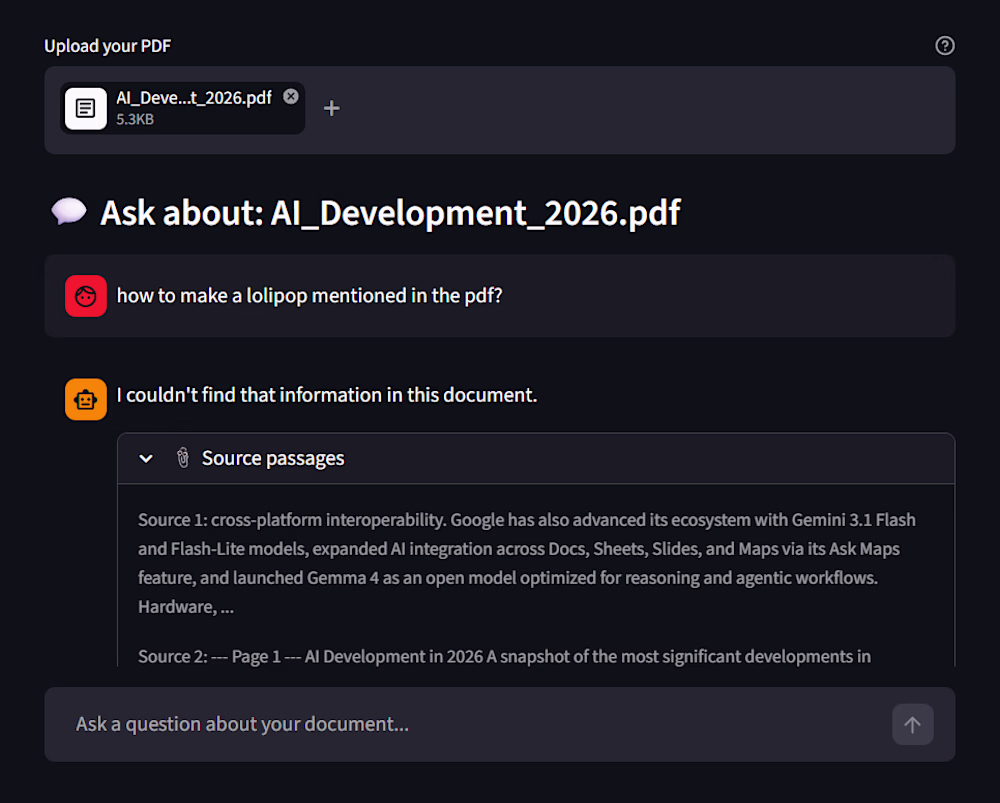Click the 'Upload your PDF' label
The height and width of the screenshot is (803, 1000).
[x=108, y=46]
